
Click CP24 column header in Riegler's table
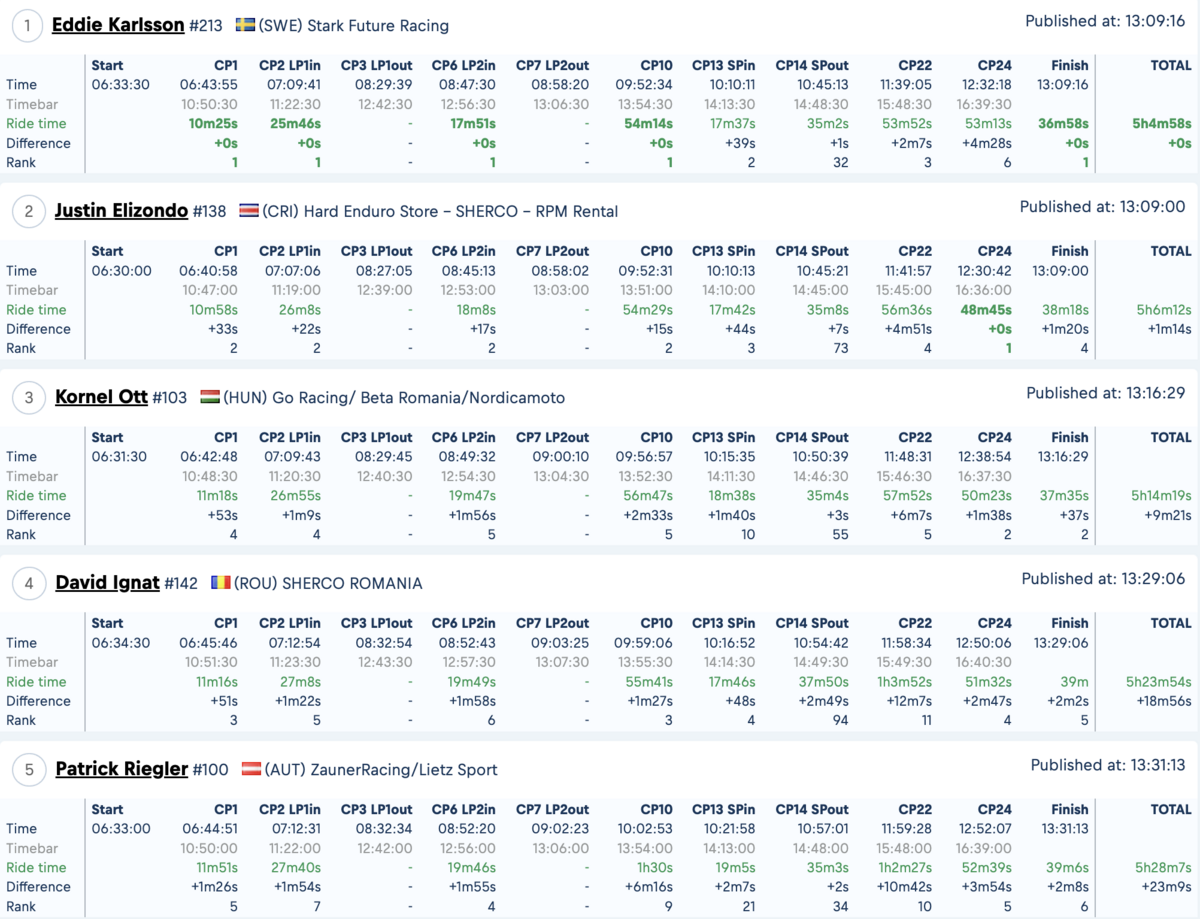[x=995, y=809]
